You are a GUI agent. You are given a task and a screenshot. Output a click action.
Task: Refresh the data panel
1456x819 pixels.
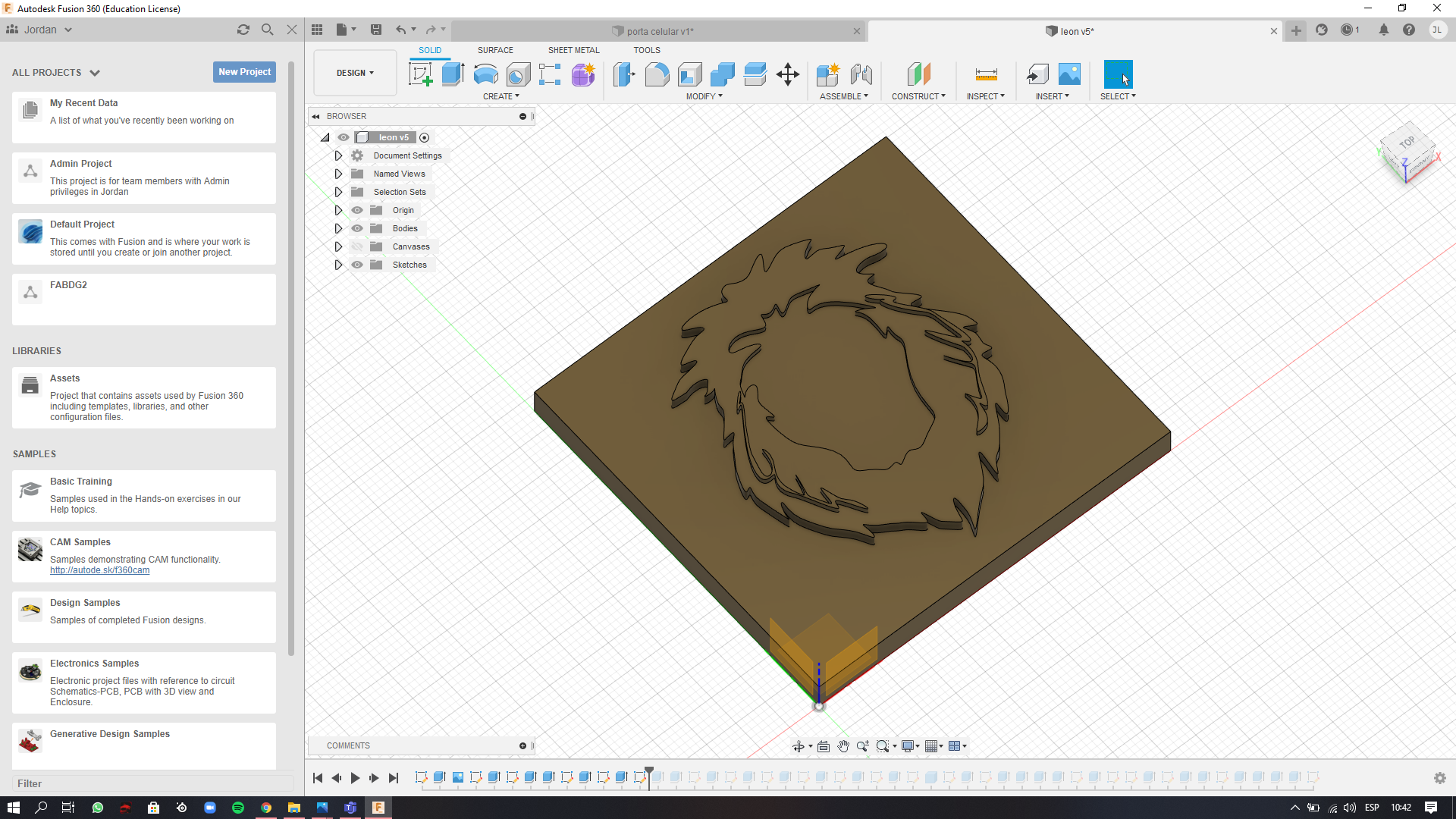(x=243, y=30)
